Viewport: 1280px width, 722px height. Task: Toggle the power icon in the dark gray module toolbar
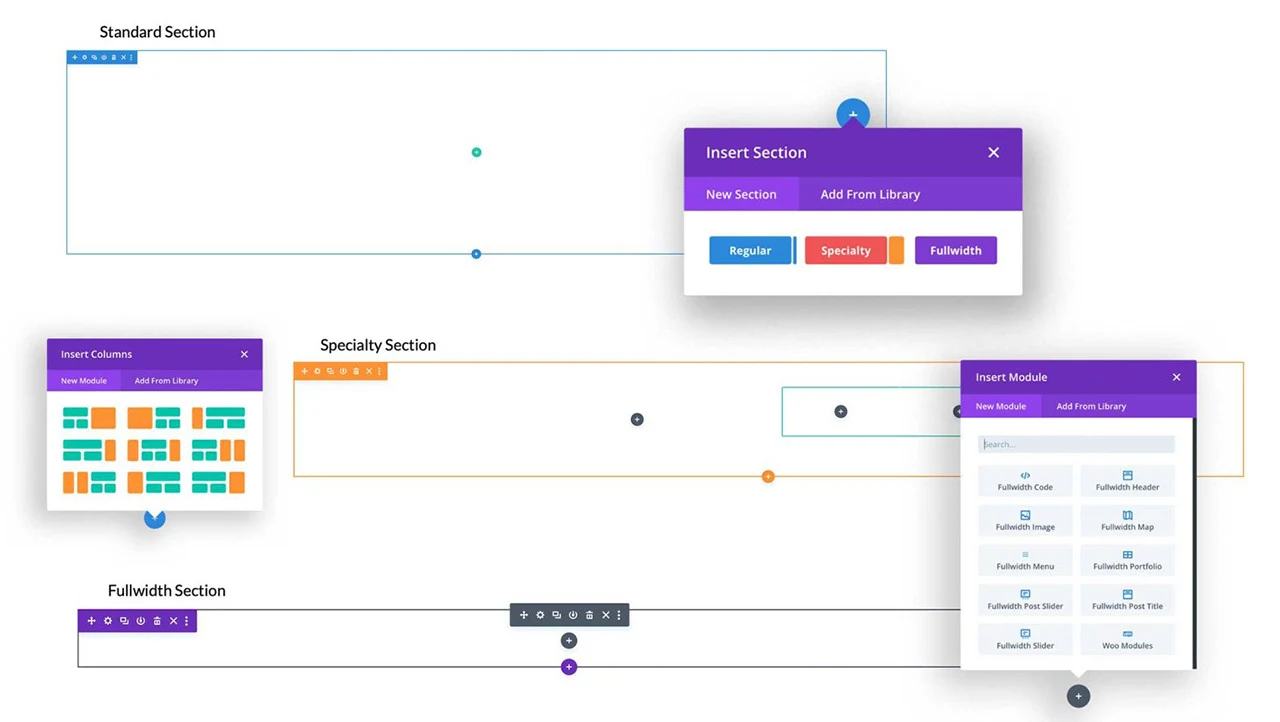(573, 615)
